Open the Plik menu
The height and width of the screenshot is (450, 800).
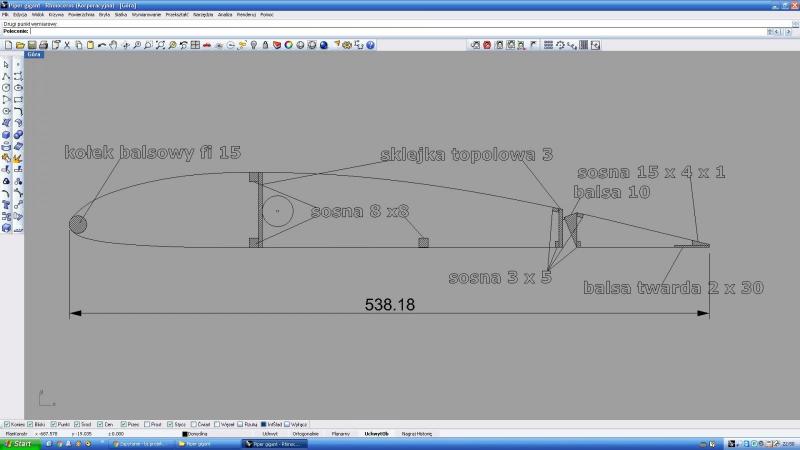pos(6,16)
